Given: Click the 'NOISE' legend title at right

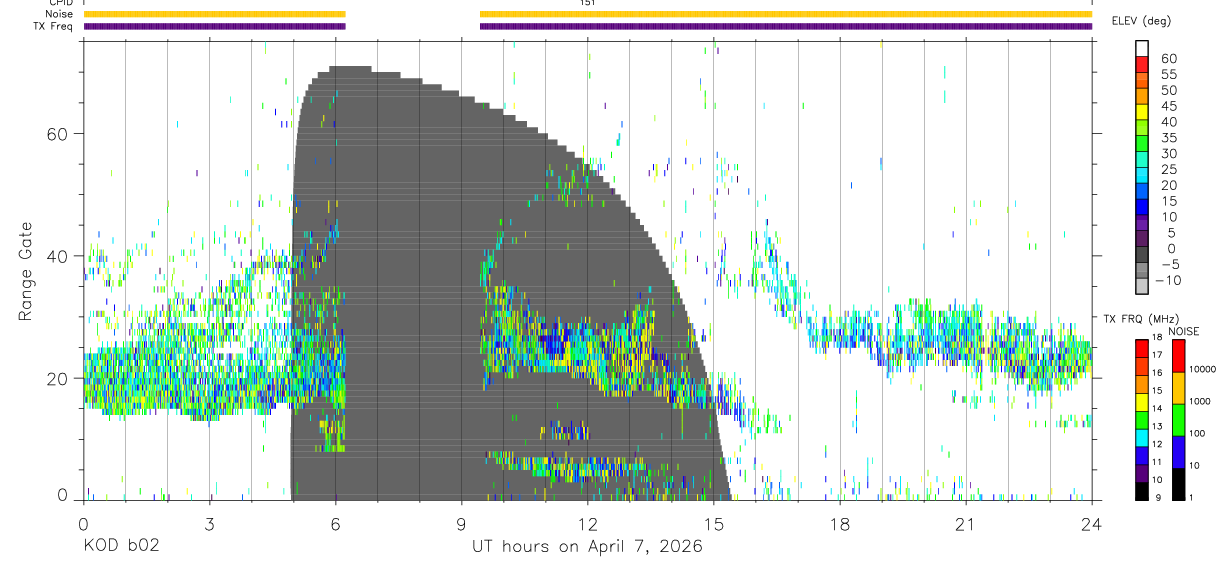Looking at the screenshot, I should (1184, 331).
